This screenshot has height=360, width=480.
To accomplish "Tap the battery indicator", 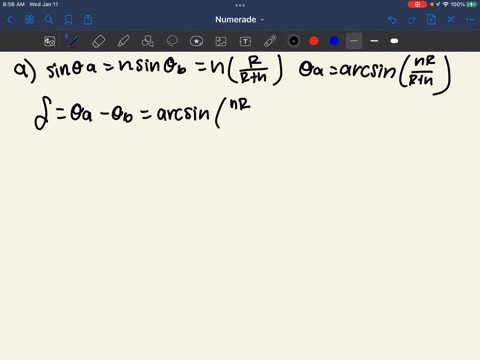I will coord(472,4).
